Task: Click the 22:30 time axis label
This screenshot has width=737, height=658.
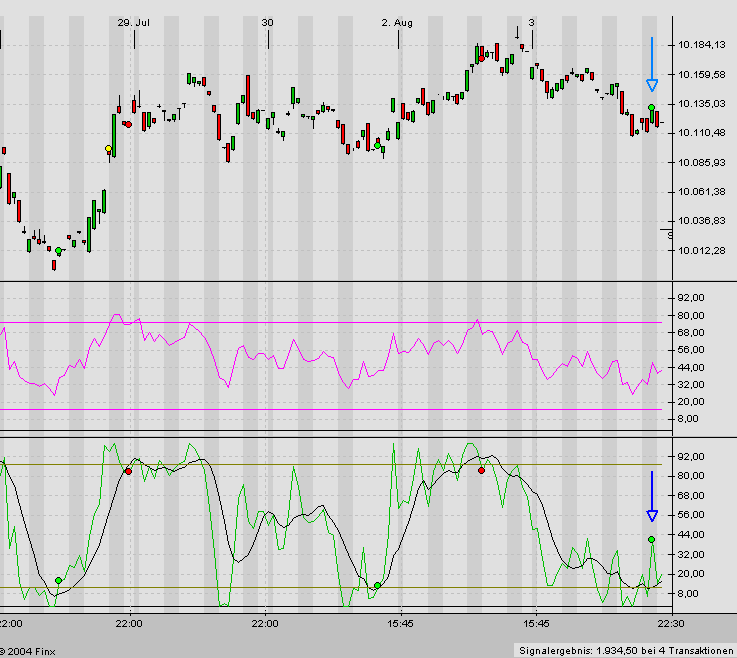Action: click(670, 623)
